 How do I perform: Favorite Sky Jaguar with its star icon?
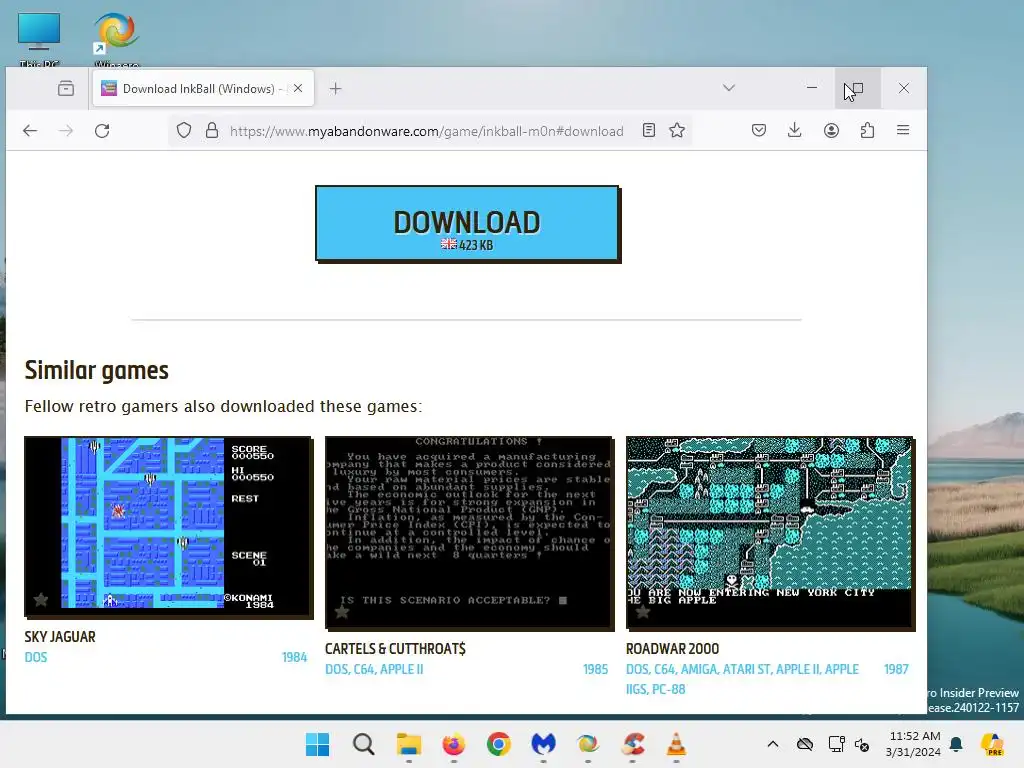[x=41, y=599]
